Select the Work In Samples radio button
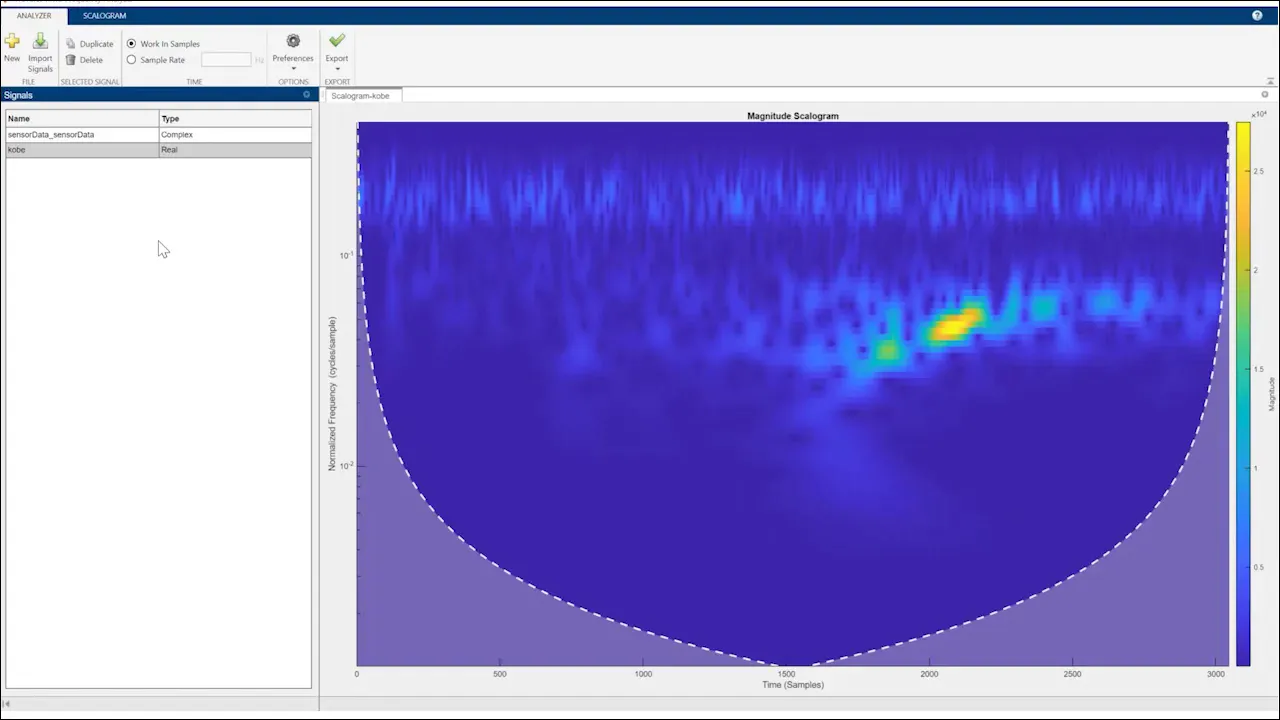 pos(132,44)
